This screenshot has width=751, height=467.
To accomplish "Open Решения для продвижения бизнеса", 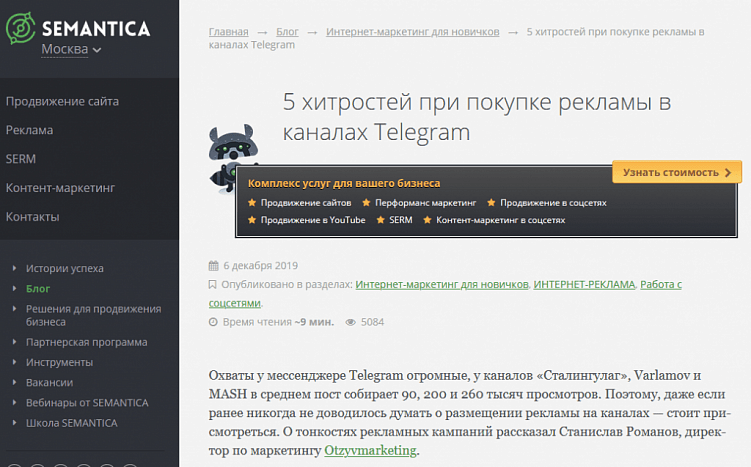I will coord(93,315).
